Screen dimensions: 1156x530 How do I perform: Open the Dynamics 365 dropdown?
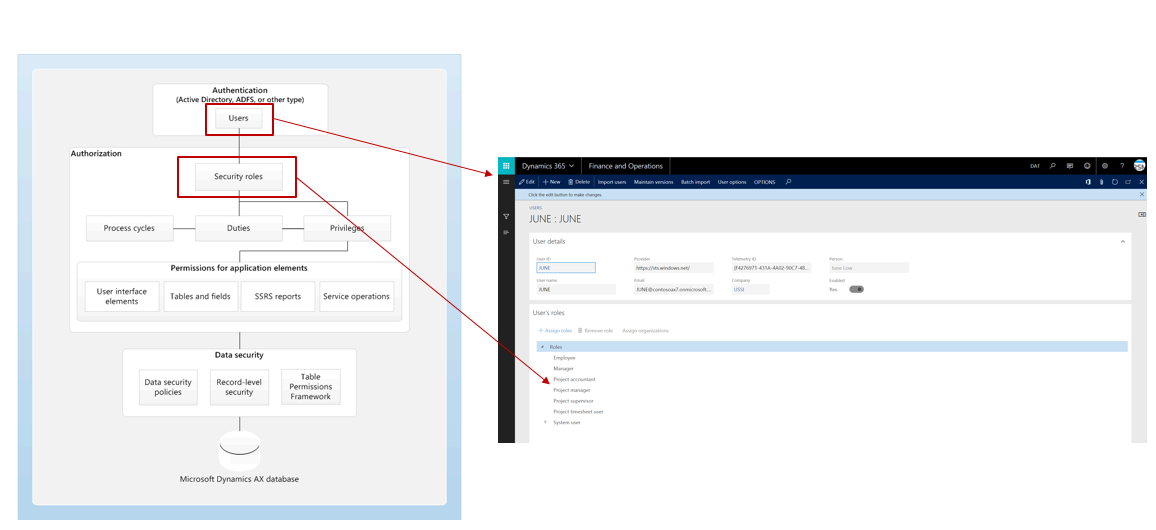[x=548, y=166]
